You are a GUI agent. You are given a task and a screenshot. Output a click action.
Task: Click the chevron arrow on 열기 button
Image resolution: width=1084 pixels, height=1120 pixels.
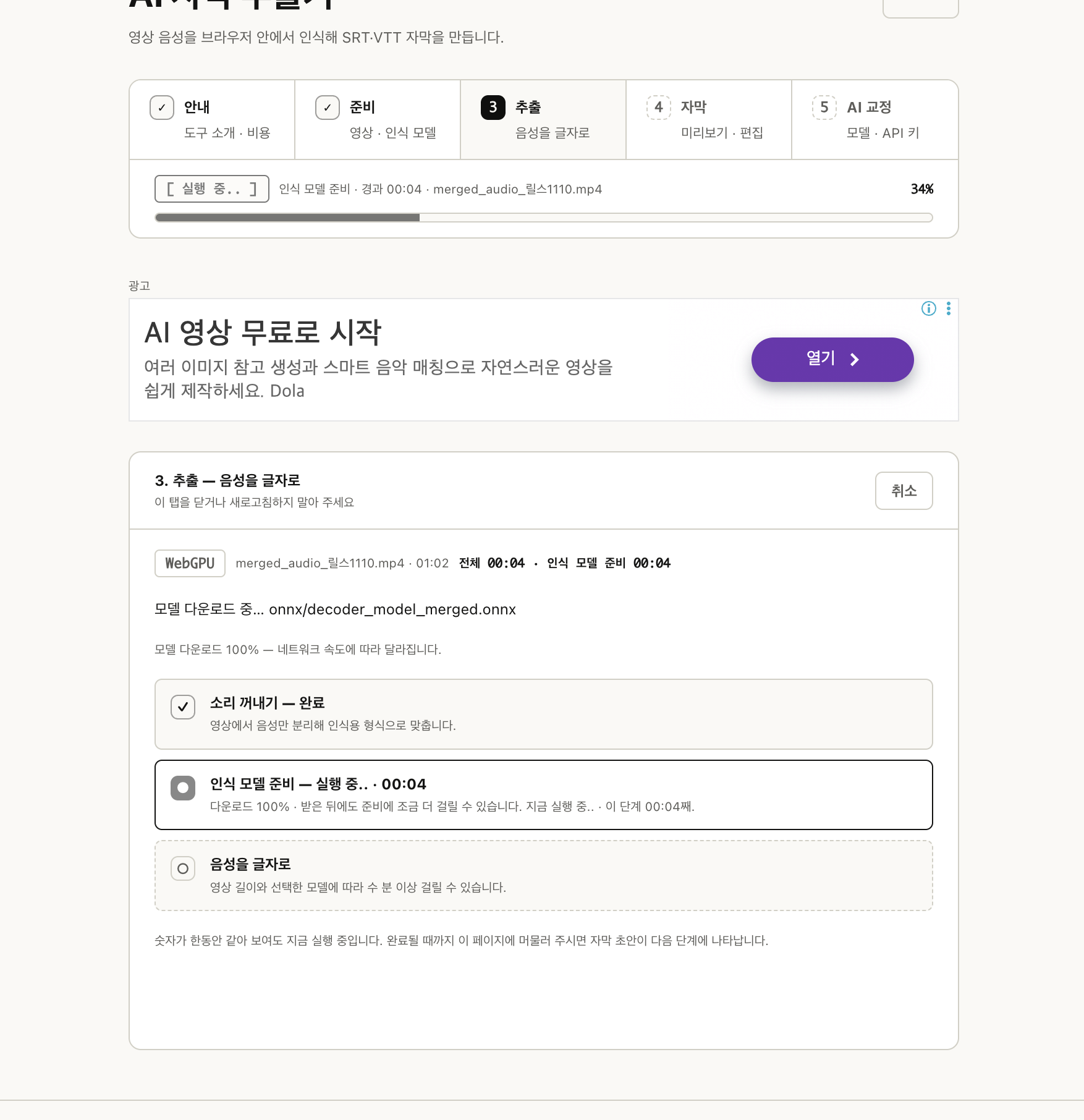(x=855, y=360)
